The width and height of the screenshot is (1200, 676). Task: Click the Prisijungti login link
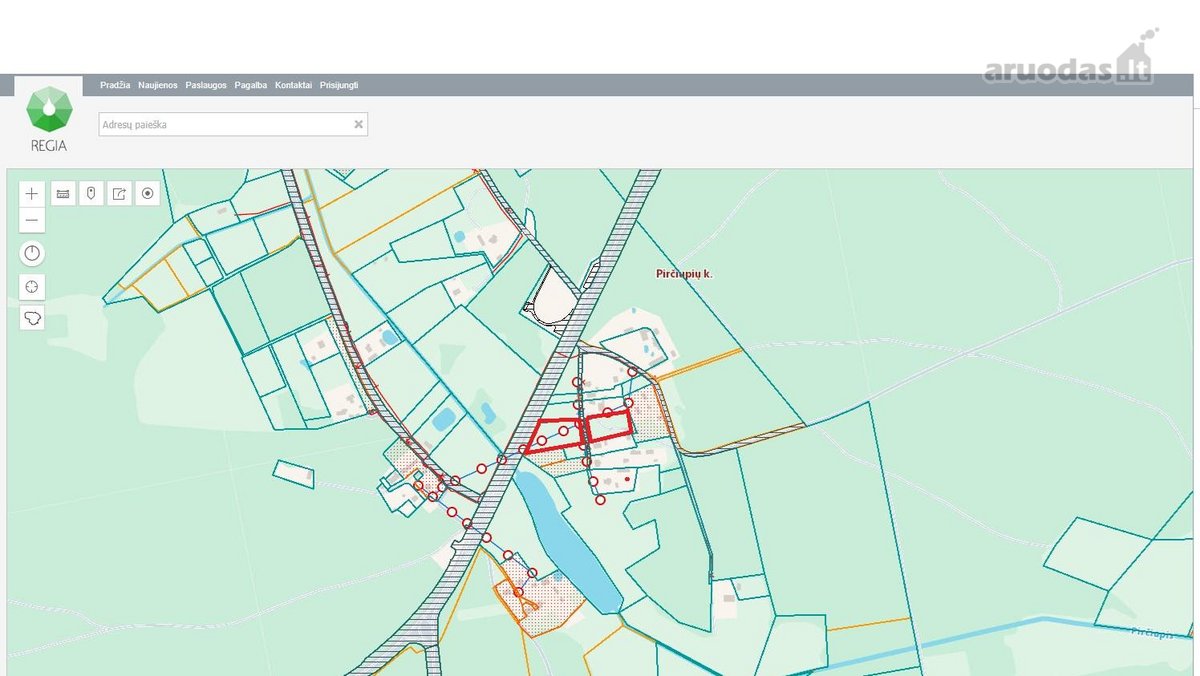(x=339, y=86)
